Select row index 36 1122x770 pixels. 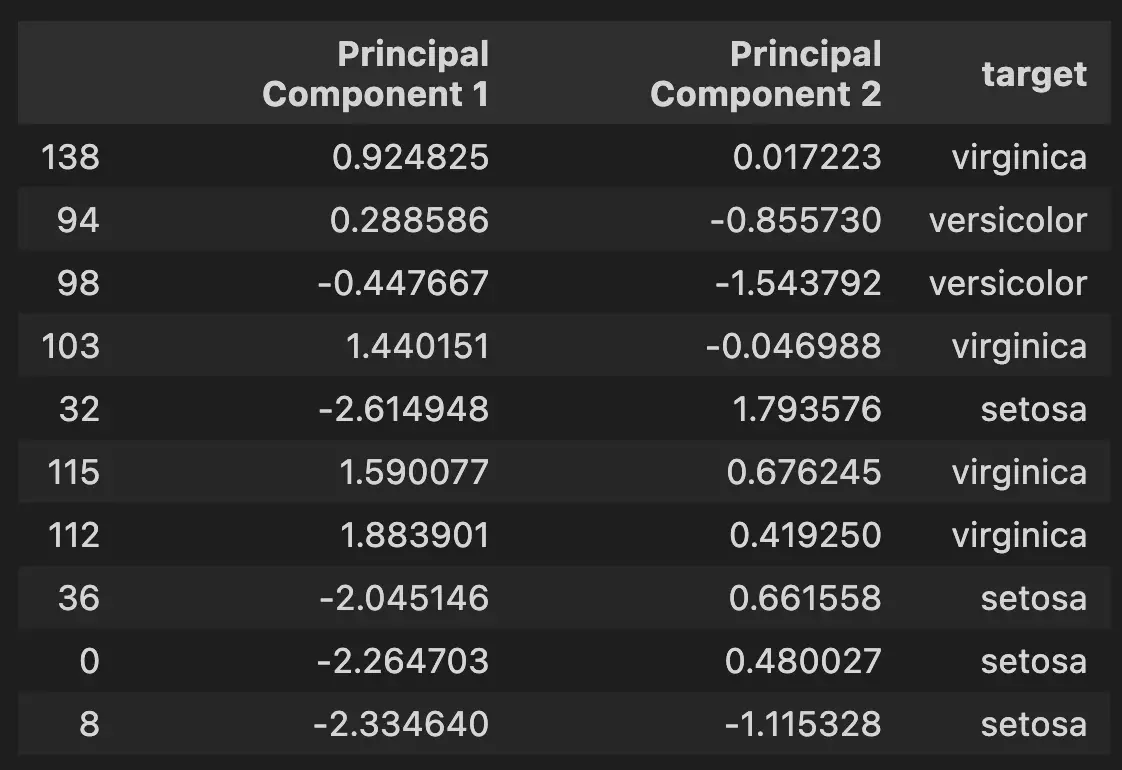point(79,598)
